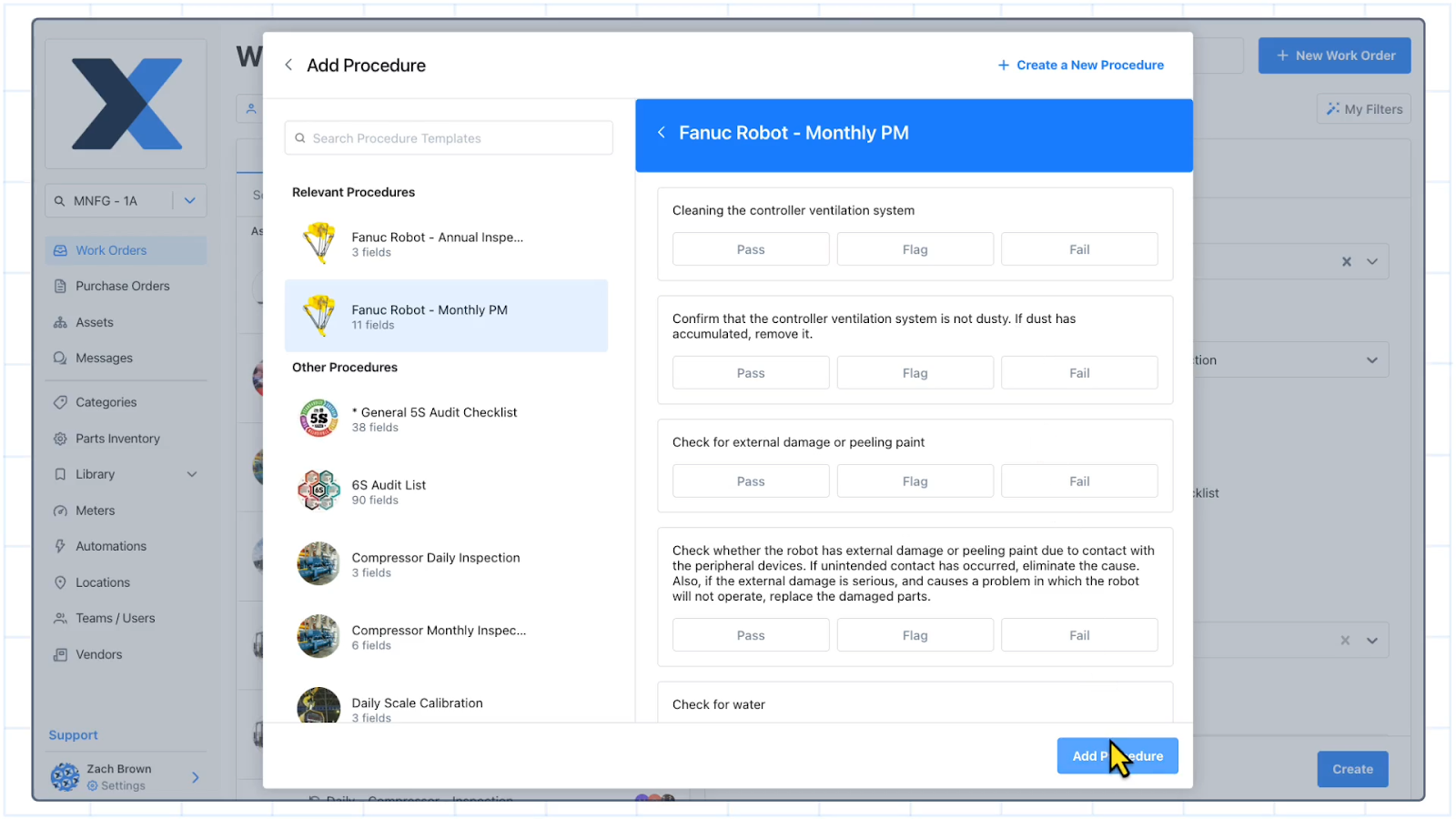Open Settings under Zach Brown
1456x819 pixels.
[116, 785]
